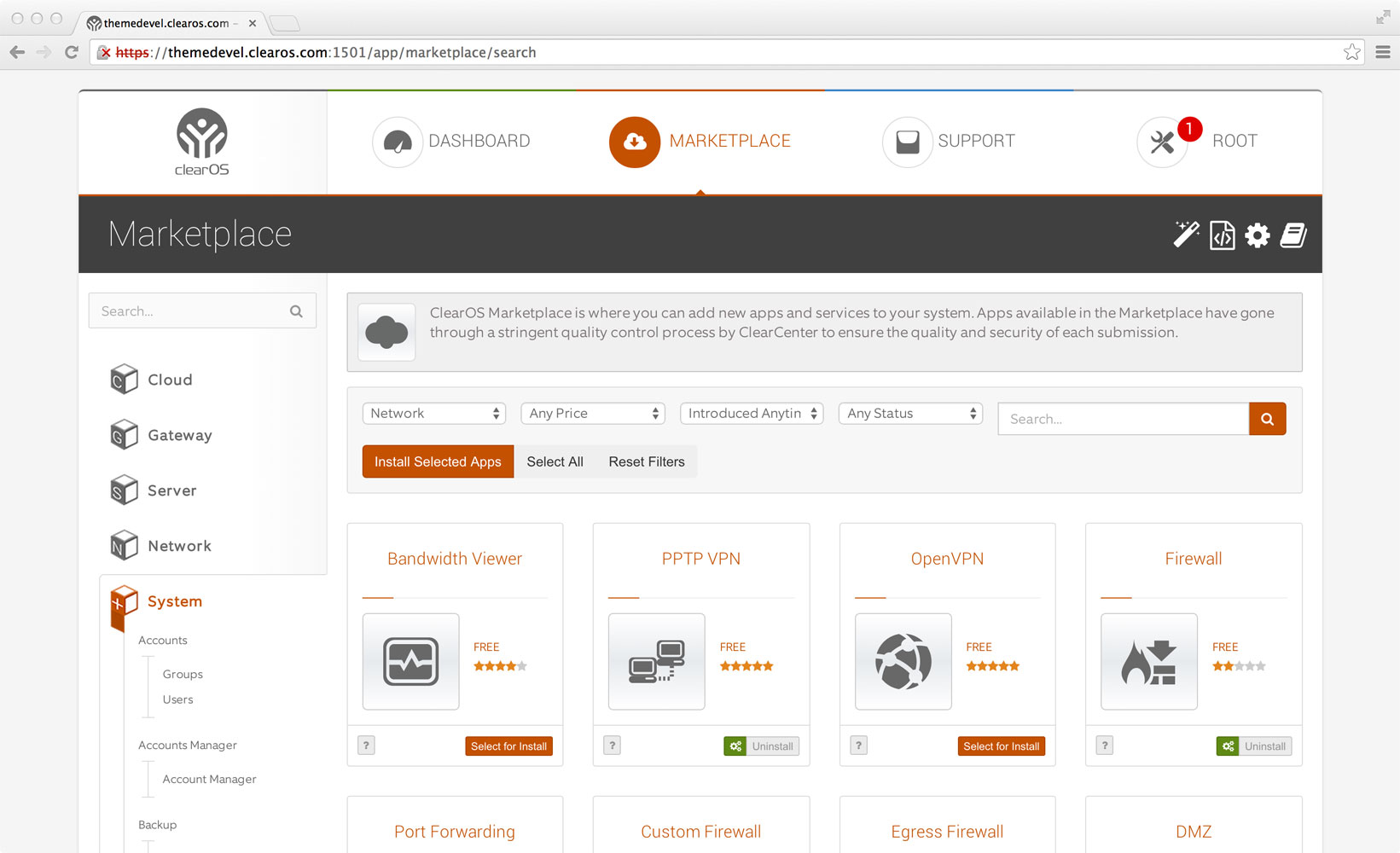Open the Port Forwarding title link

pyautogui.click(x=455, y=832)
